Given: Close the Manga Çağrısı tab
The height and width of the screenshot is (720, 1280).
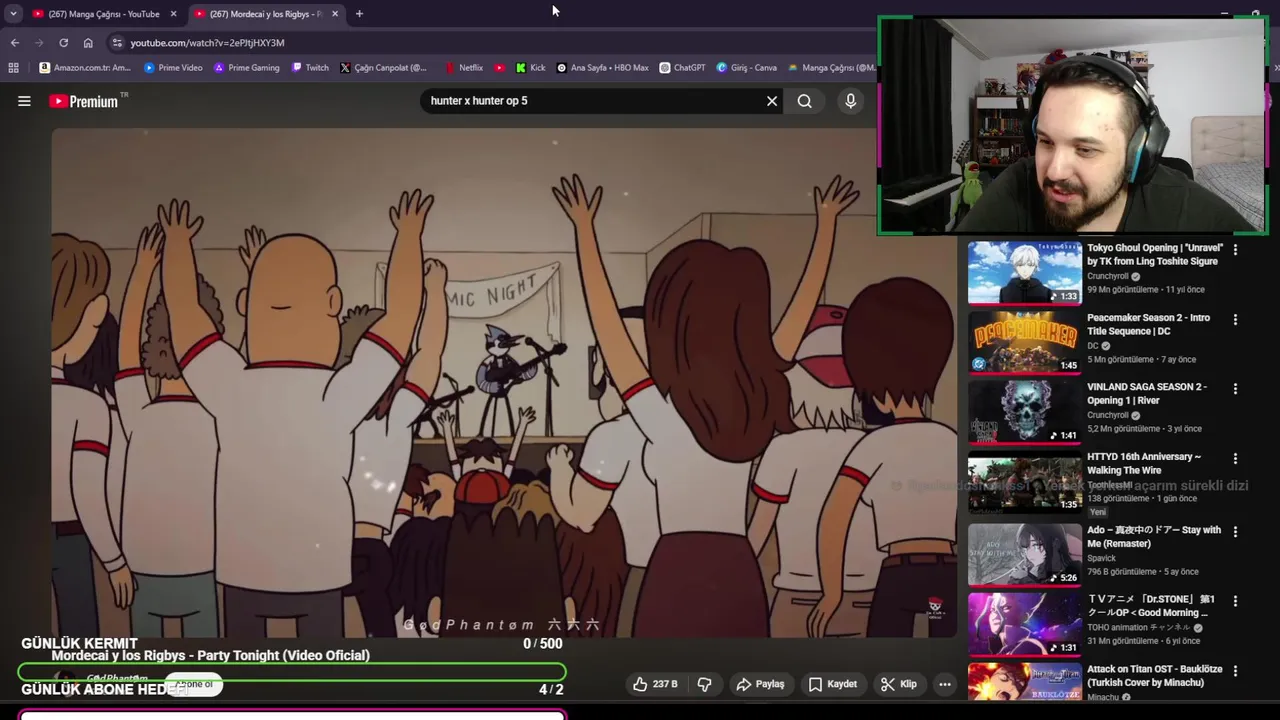Looking at the screenshot, I should pyautogui.click(x=173, y=14).
